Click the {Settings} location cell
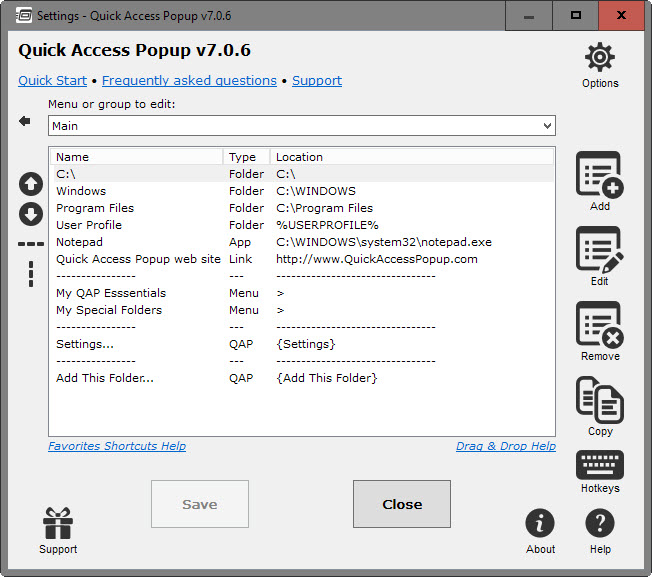Viewport: 652px width, 577px height. point(306,344)
